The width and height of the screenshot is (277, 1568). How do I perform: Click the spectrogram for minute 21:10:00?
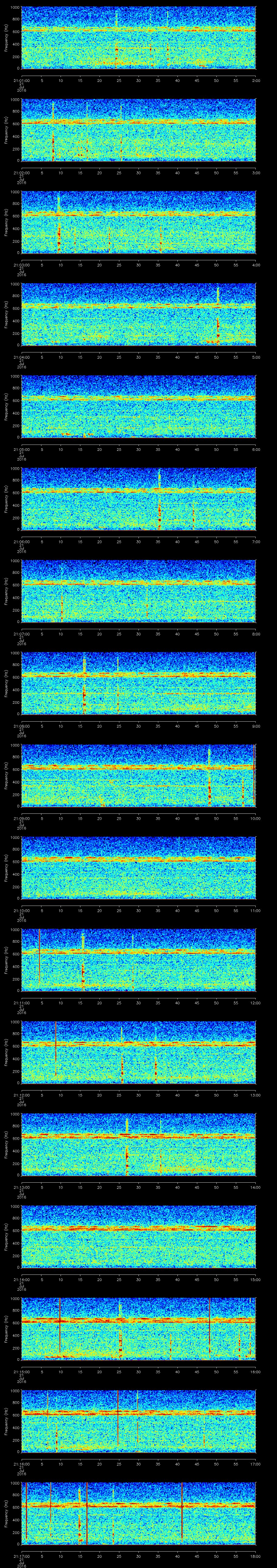[139, 868]
